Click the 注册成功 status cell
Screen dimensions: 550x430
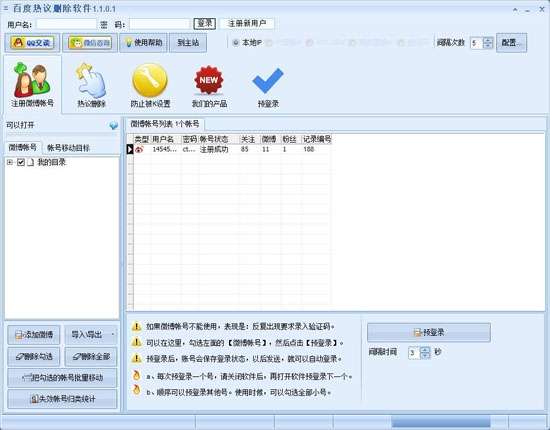[x=219, y=149]
